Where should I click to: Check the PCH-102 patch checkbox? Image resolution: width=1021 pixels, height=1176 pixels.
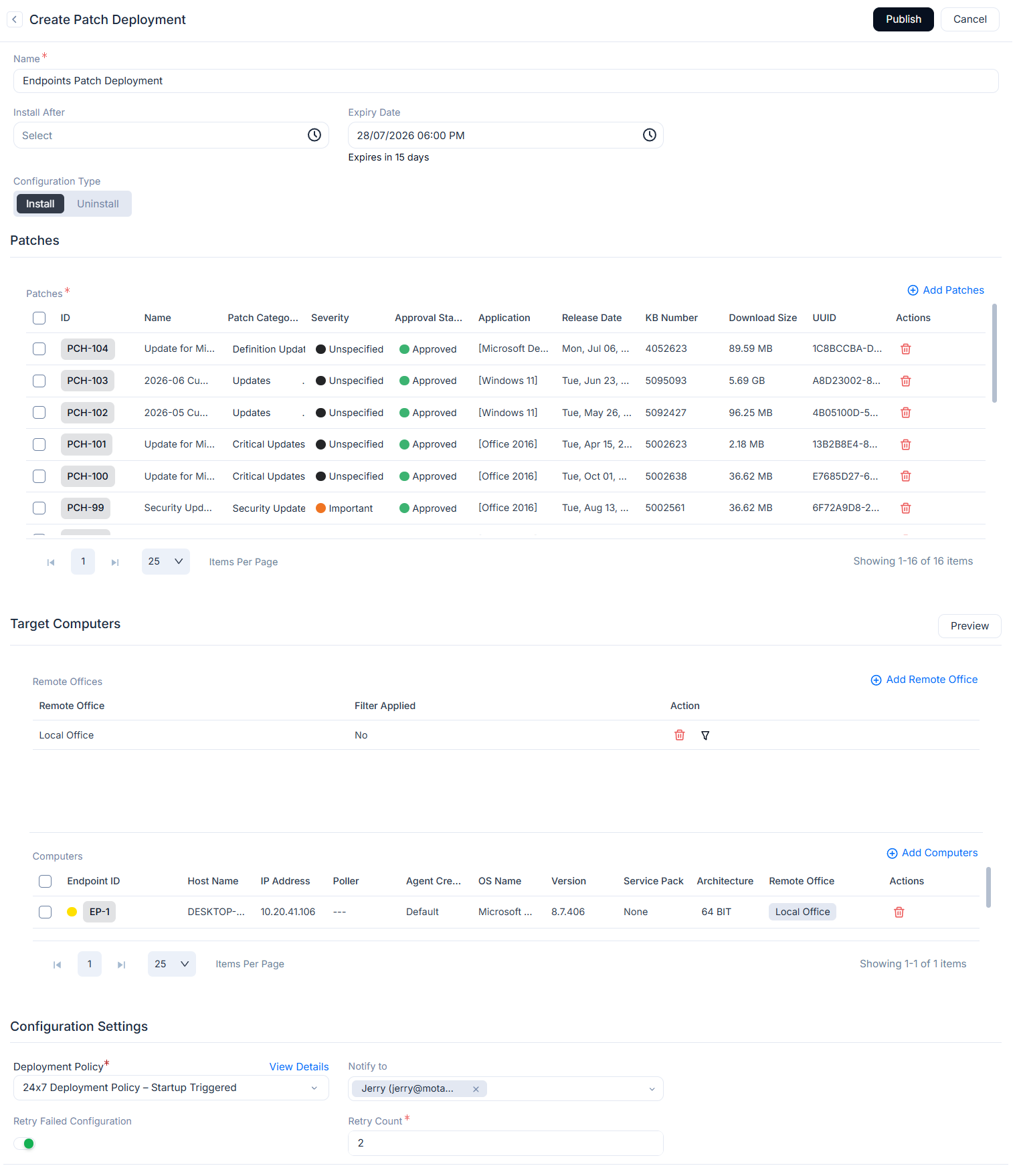[x=39, y=413]
